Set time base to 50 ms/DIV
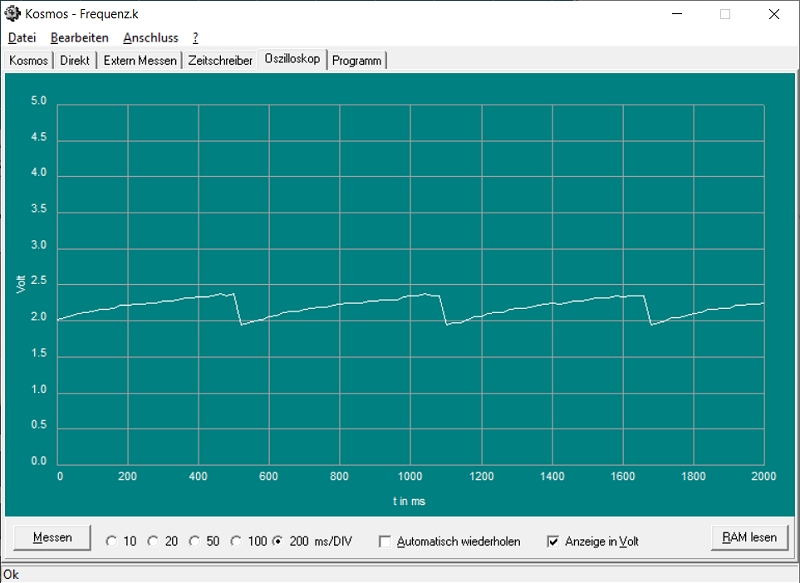 tap(195, 542)
